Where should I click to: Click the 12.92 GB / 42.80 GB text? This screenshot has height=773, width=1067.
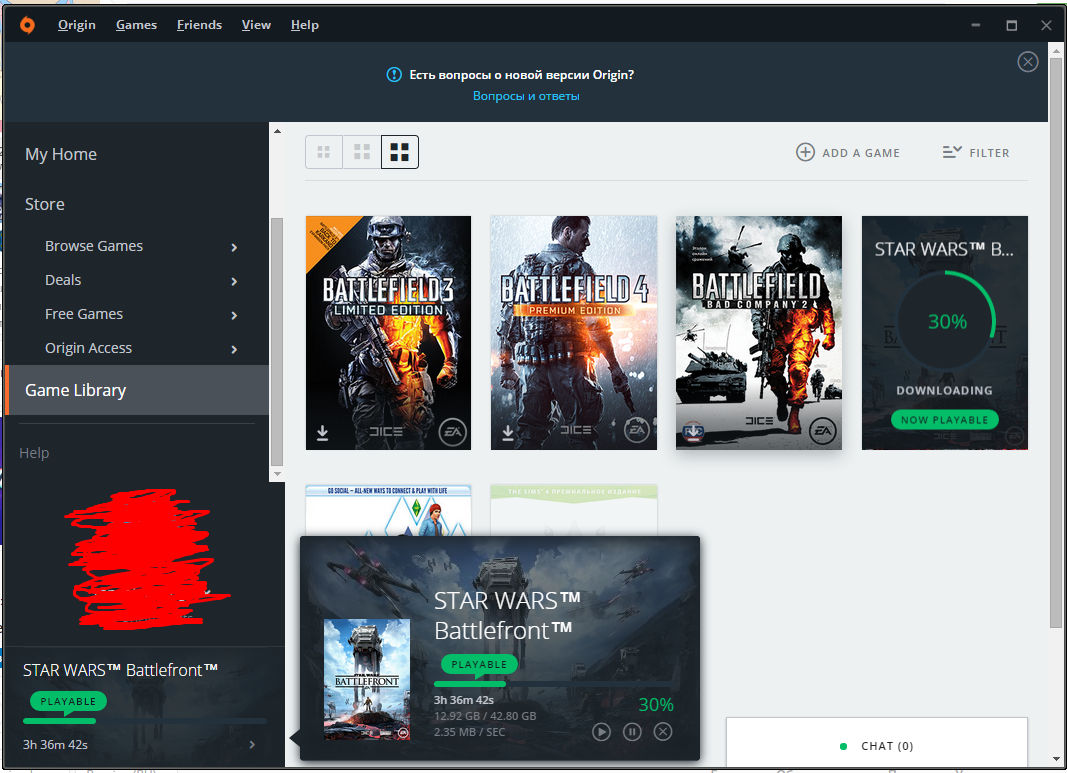[485, 716]
